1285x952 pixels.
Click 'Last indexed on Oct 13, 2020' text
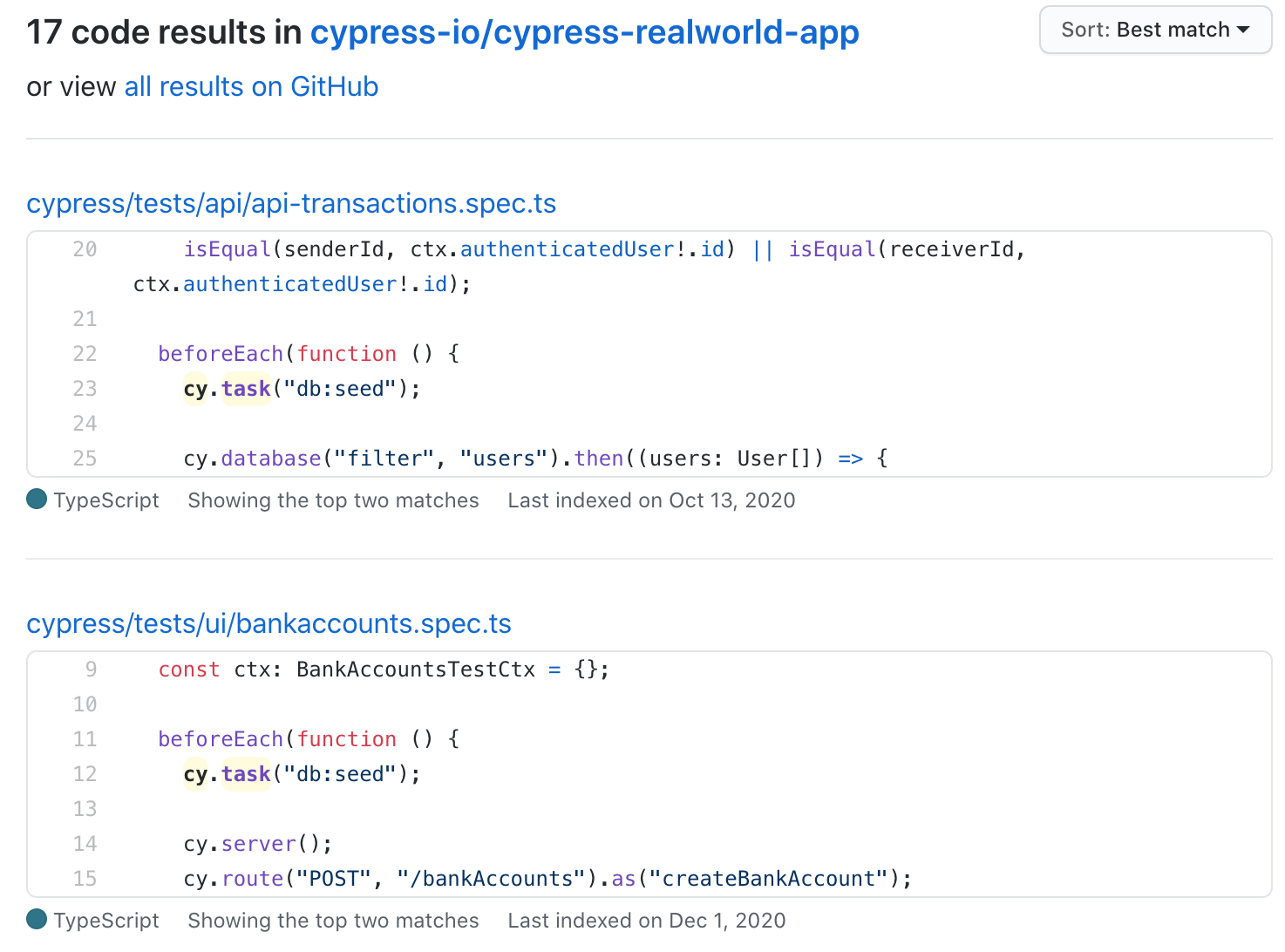tap(651, 500)
